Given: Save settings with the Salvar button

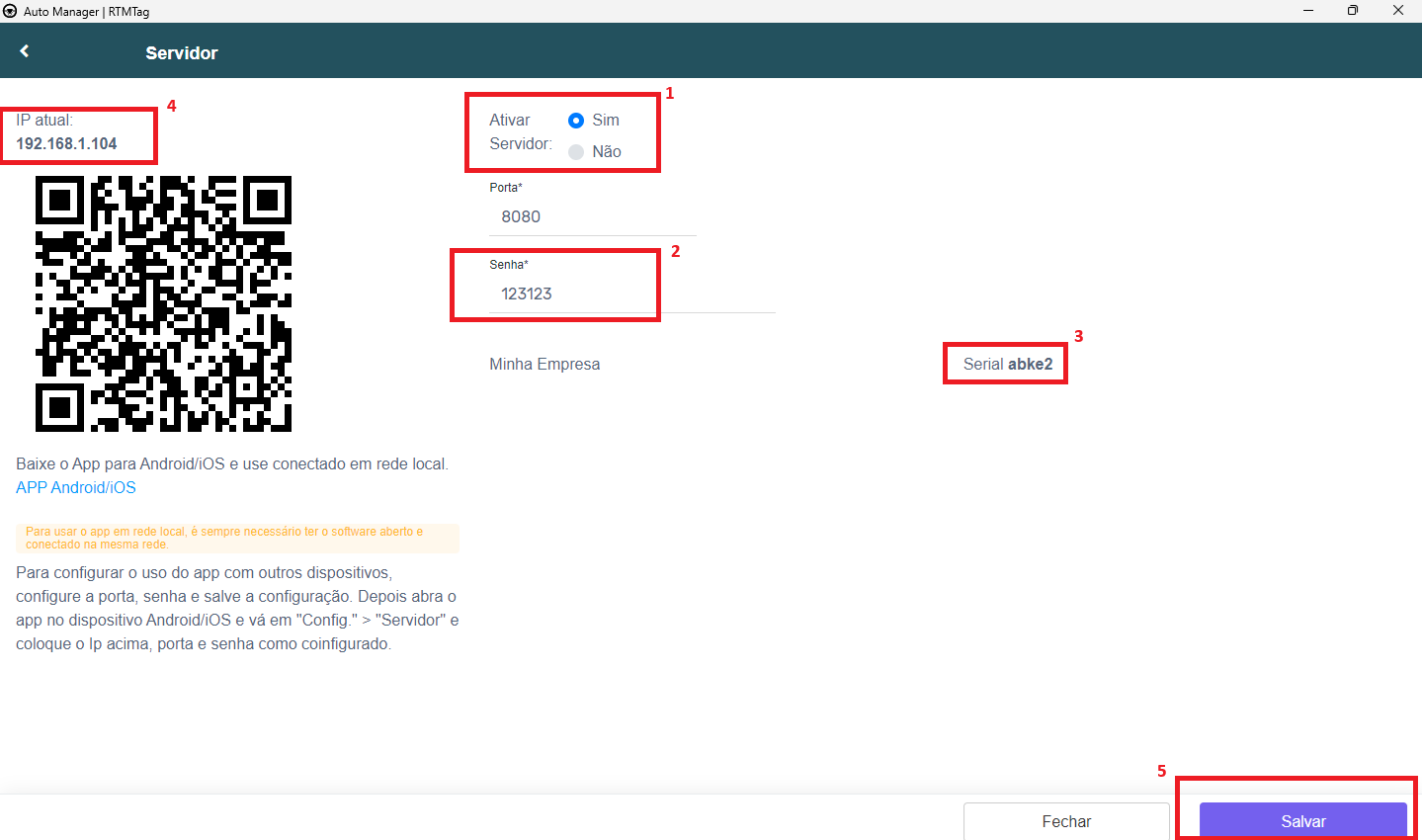Looking at the screenshot, I should (1302, 821).
